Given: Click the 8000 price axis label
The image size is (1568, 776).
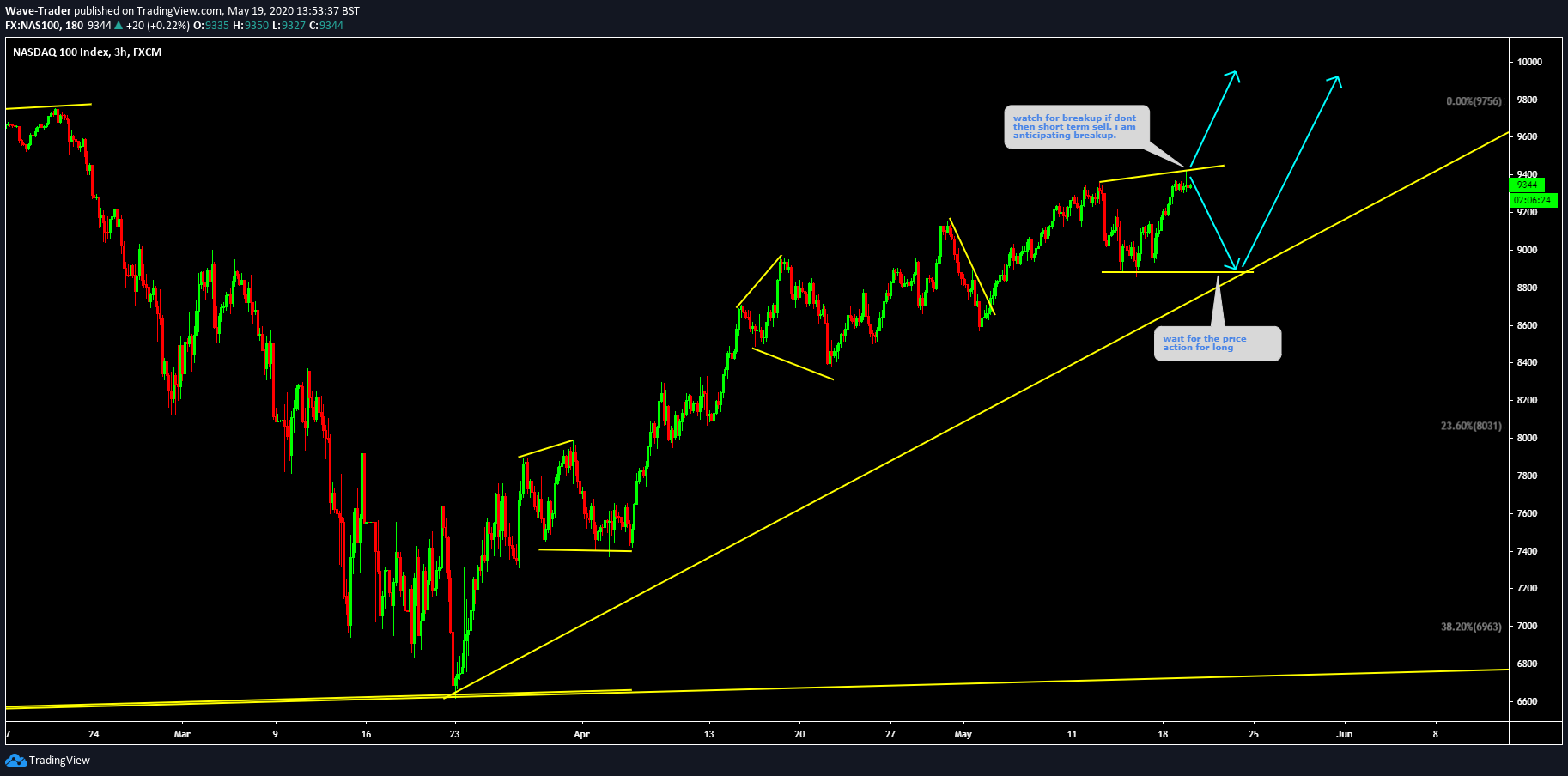Looking at the screenshot, I should pos(1527,438).
